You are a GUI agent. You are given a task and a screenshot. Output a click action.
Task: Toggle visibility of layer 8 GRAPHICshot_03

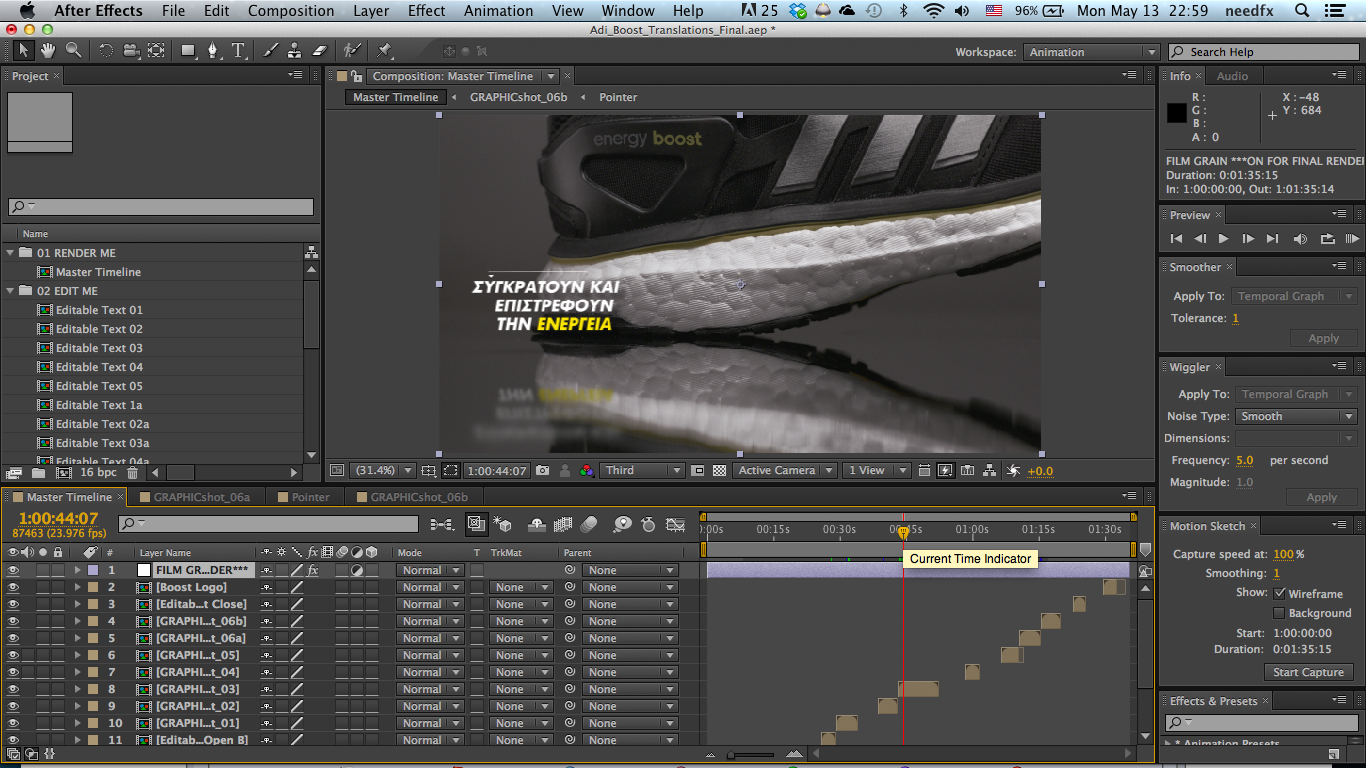[13, 689]
